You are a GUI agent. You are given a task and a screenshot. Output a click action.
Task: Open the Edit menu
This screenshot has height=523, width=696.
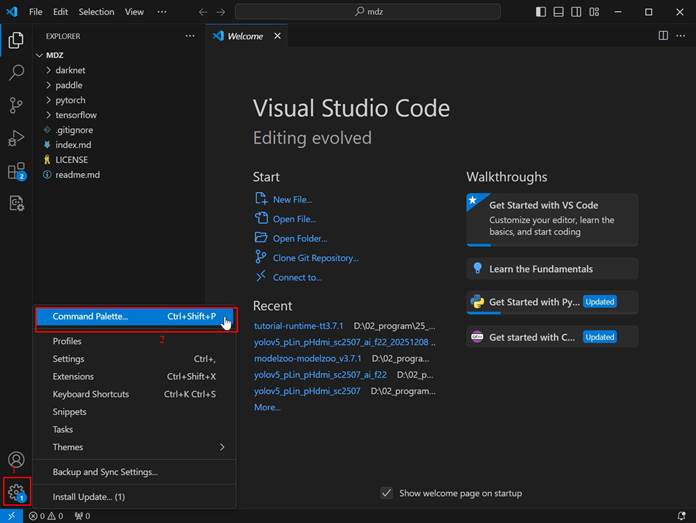pyautogui.click(x=60, y=12)
